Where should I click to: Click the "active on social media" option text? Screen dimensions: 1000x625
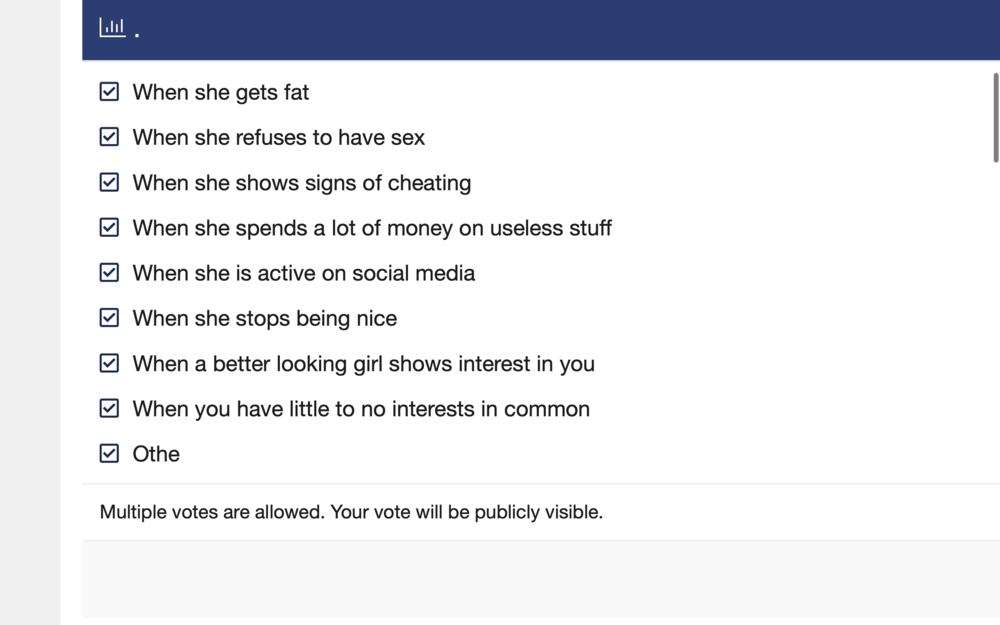(x=304, y=273)
